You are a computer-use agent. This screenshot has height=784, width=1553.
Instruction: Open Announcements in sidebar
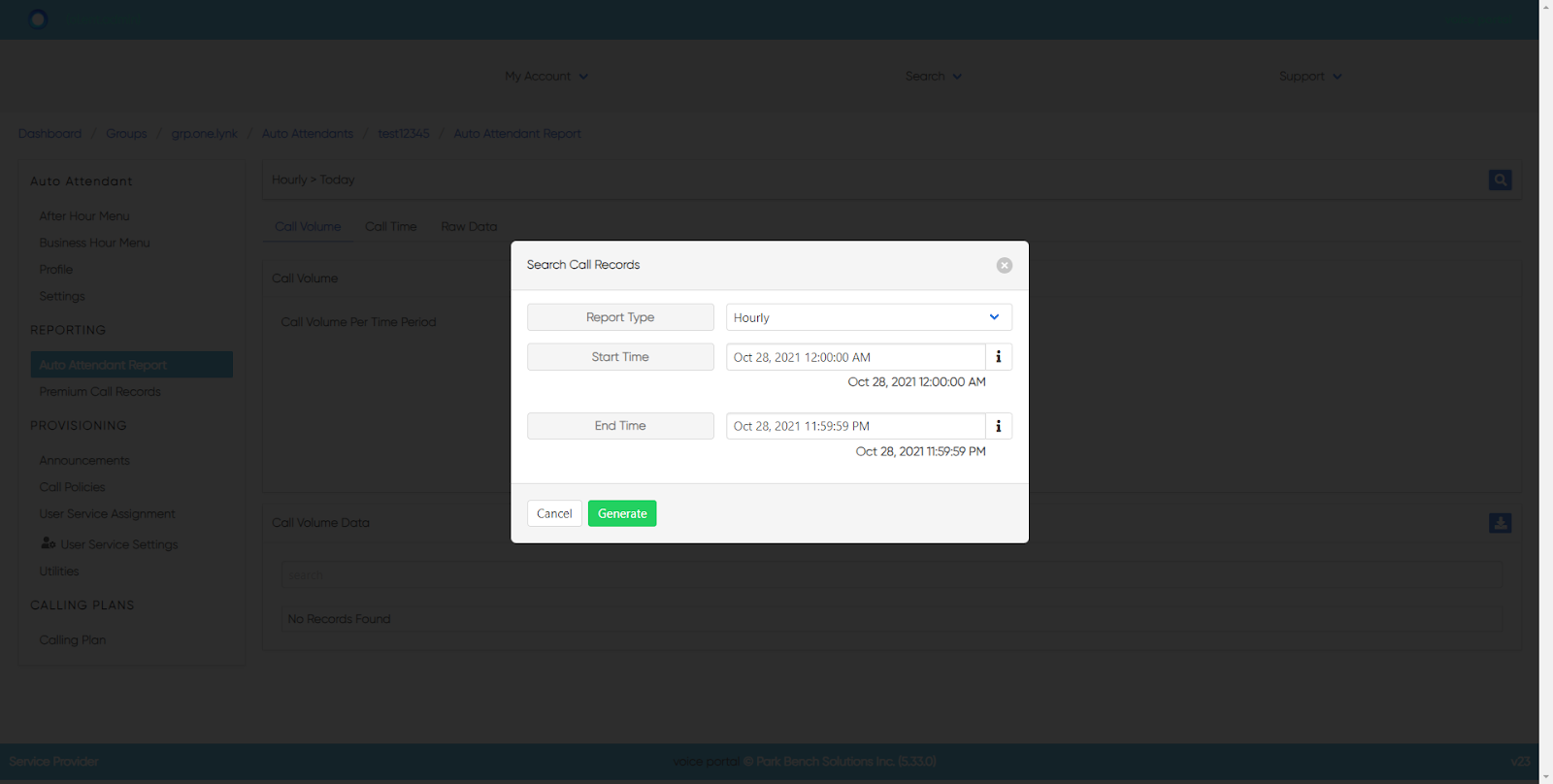pyautogui.click(x=84, y=461)
